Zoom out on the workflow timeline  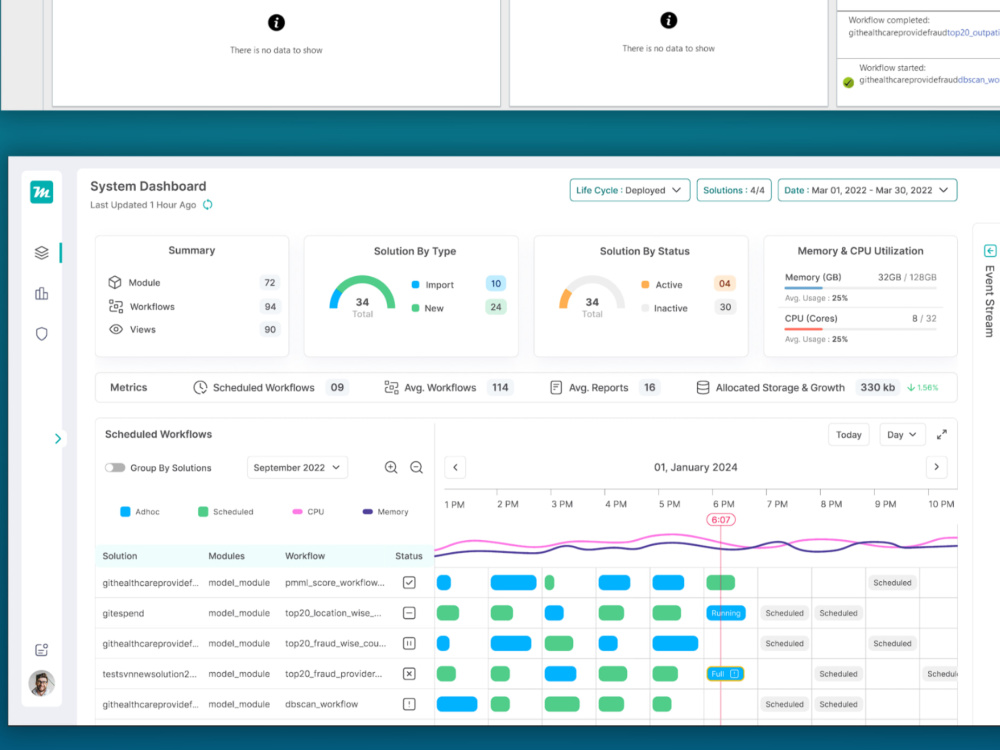(416, 467)
